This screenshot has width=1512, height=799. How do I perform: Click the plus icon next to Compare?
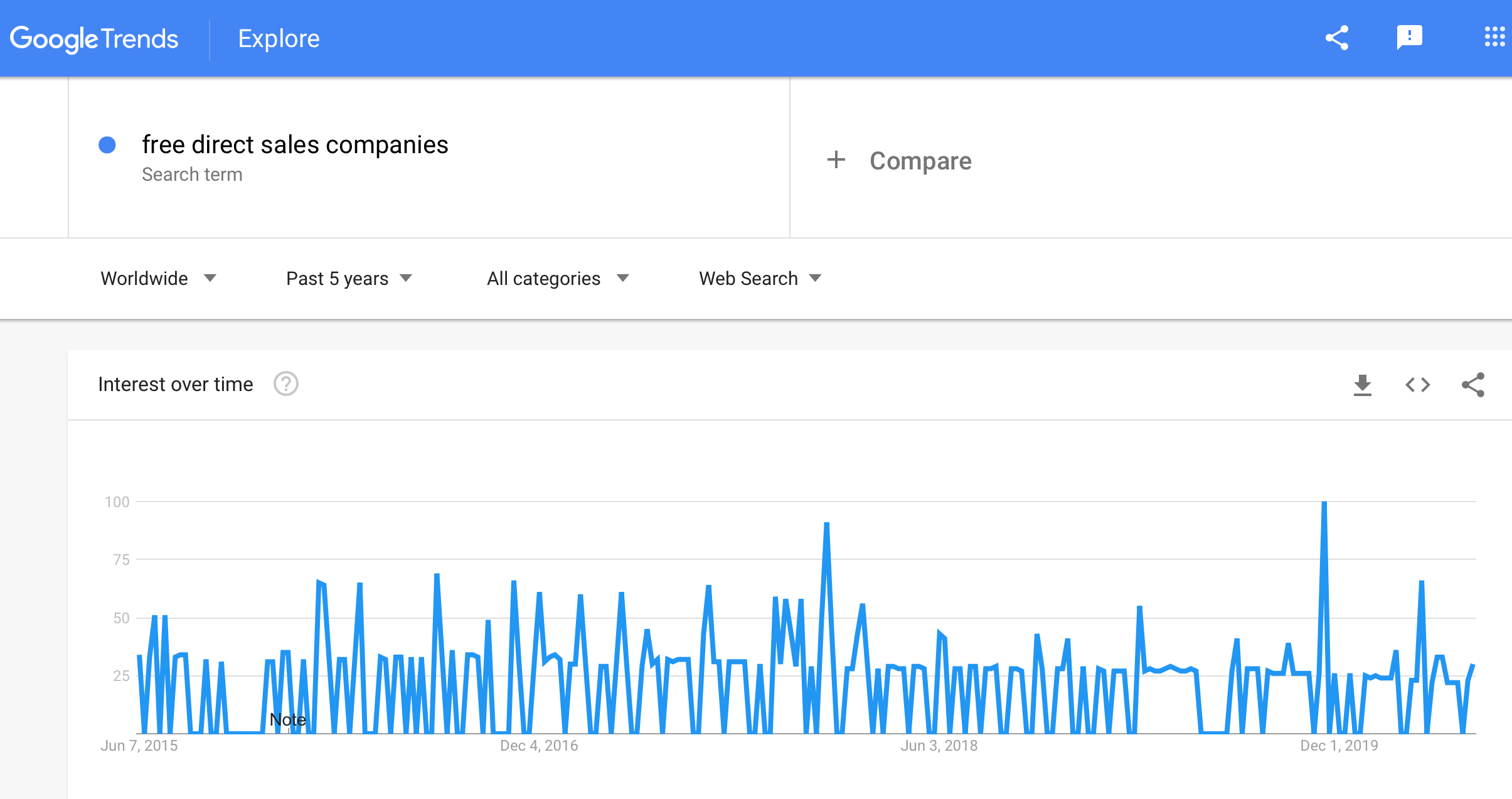pyautogui.click(x=836, y=160)
